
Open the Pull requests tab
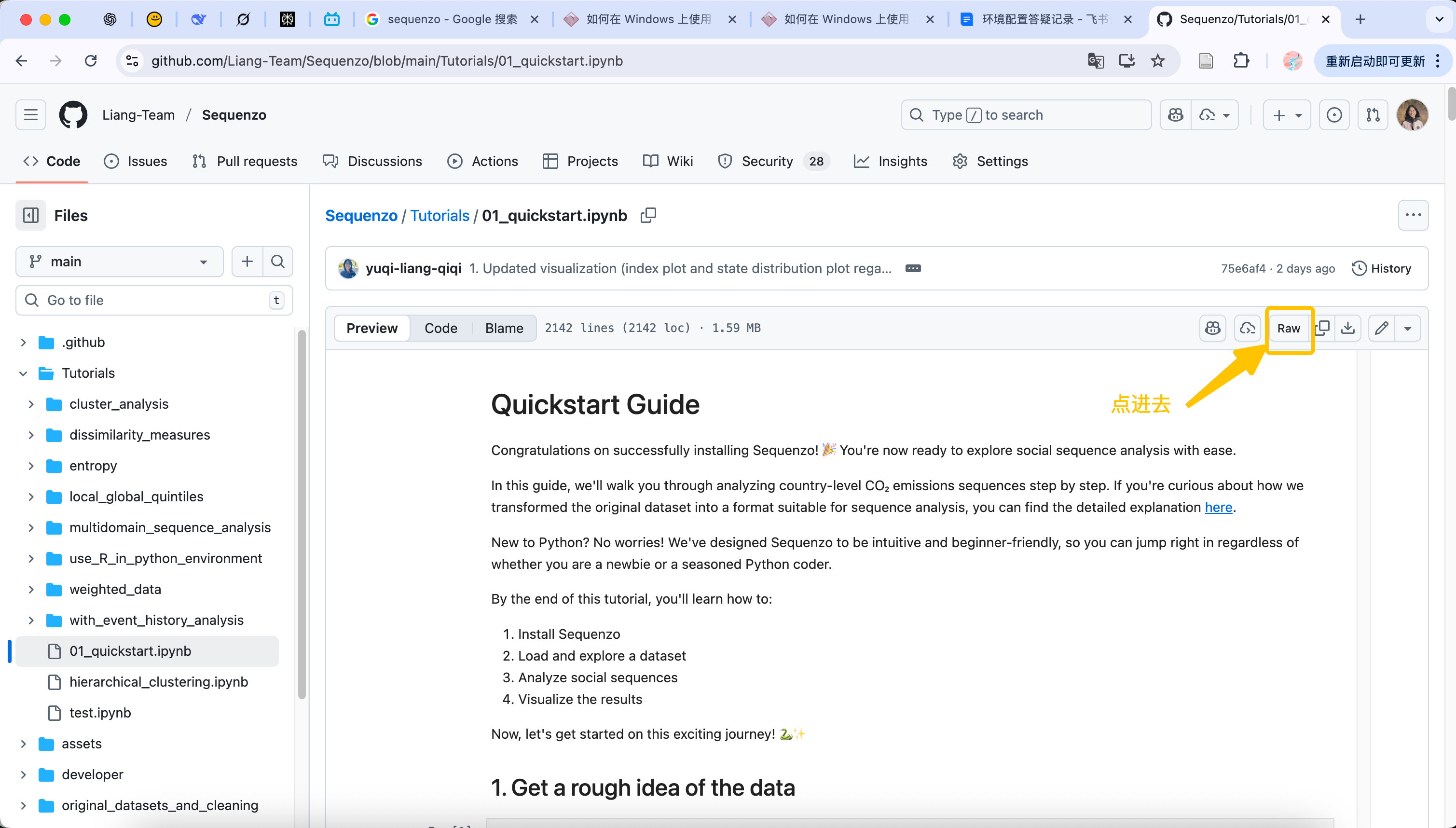(245, 162)
